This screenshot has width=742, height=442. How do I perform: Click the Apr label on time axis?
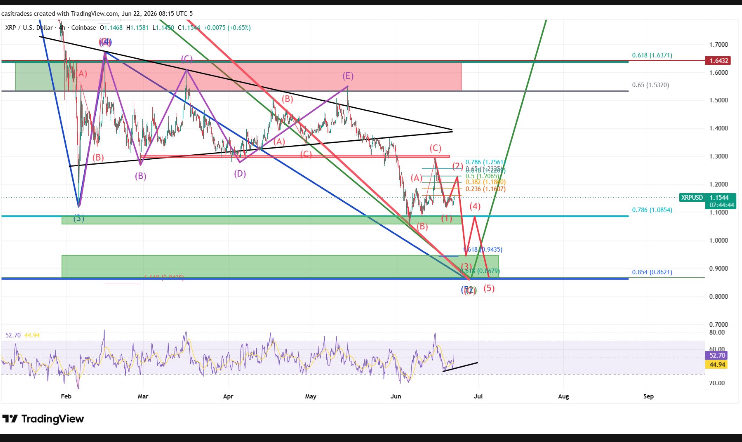228,397
